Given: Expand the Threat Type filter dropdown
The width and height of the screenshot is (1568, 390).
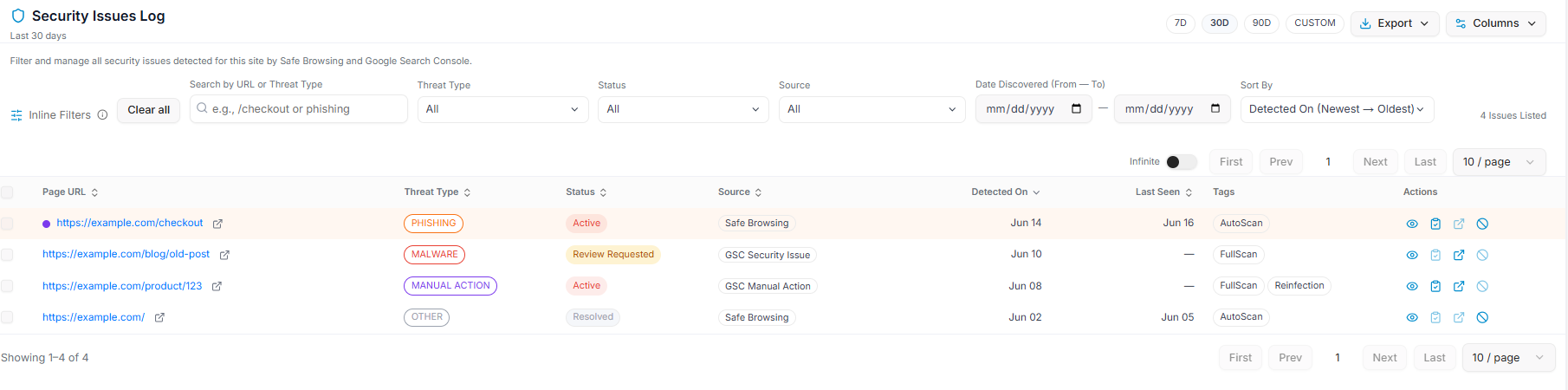Looking at the screenshot, I should point(502,109).
